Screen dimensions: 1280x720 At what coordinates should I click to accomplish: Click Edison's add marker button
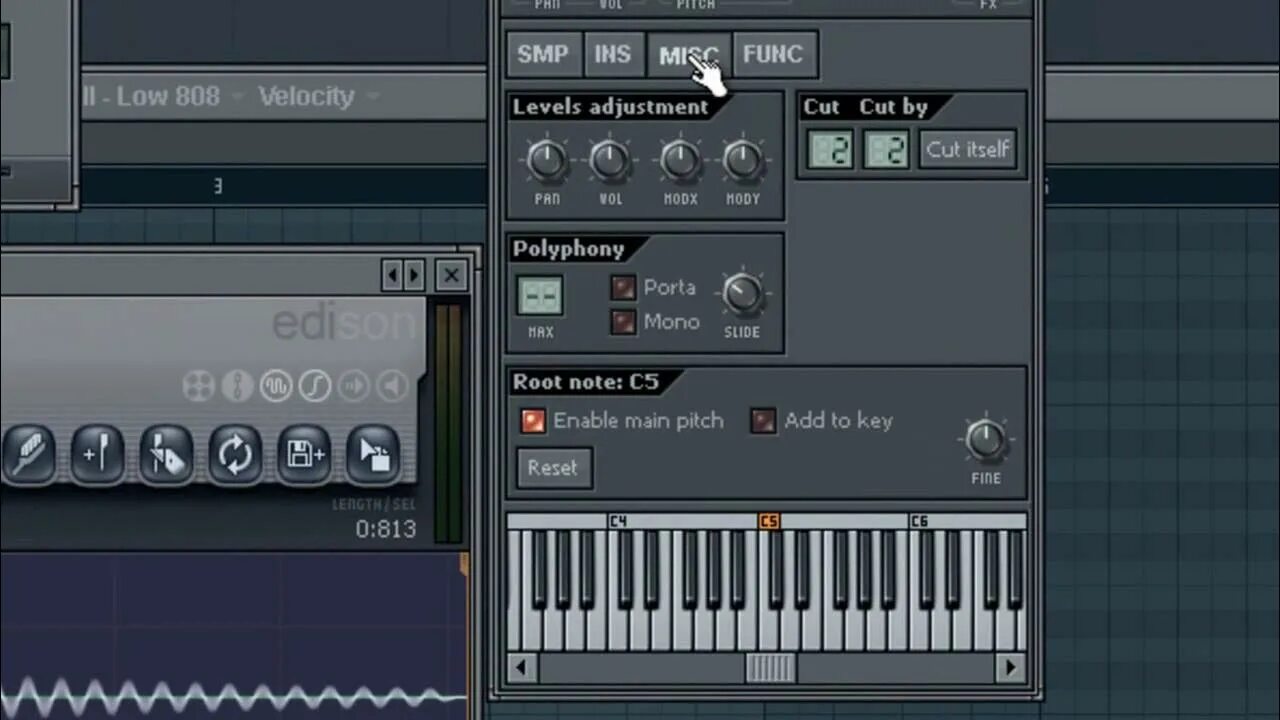pyautogui.click(x=97, y=456)
